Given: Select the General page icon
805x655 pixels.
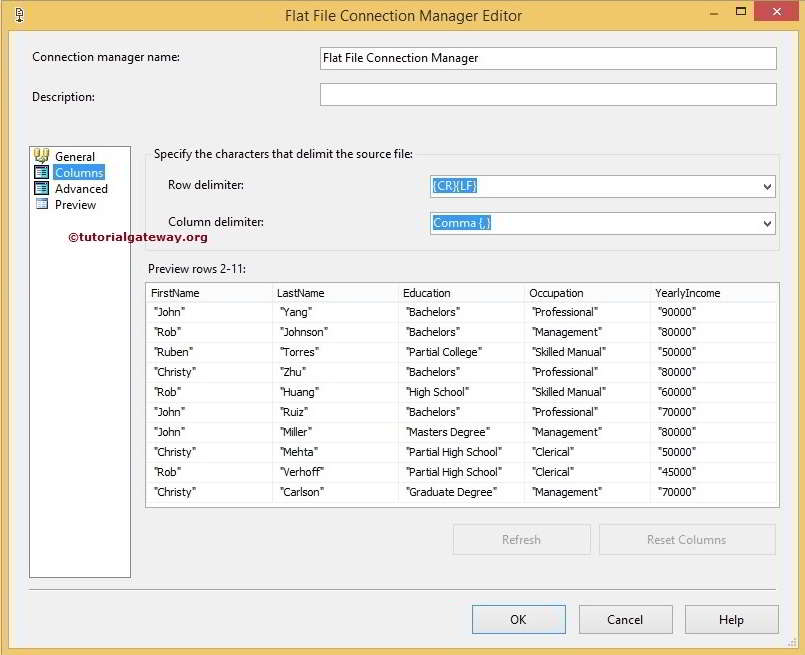Looking at the screenshot, I should pyautogui.click(x=42, y=156).
